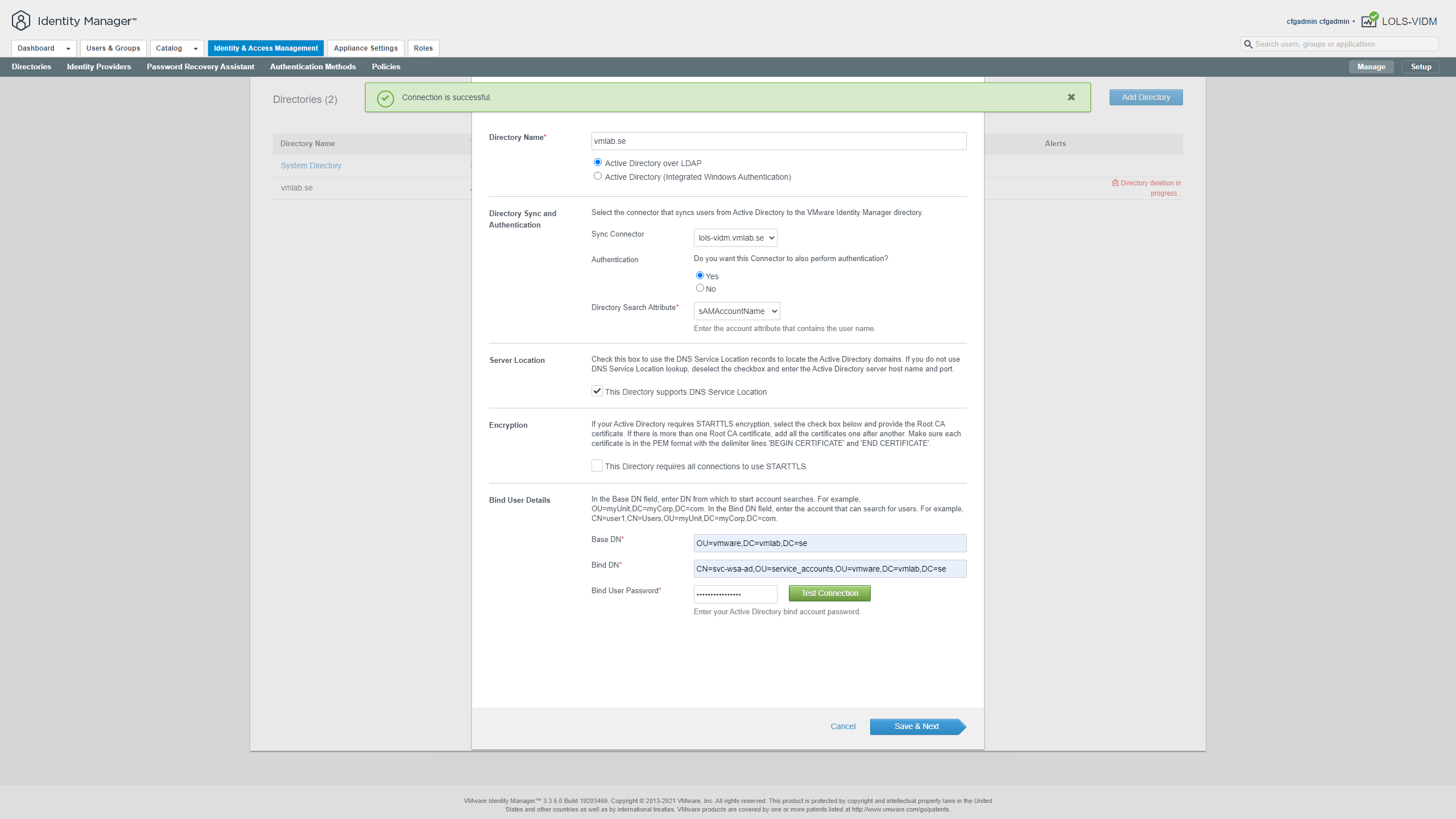Click Save & Next
The width and height of the screenshot is (1456, 819).
coord(917,726)
